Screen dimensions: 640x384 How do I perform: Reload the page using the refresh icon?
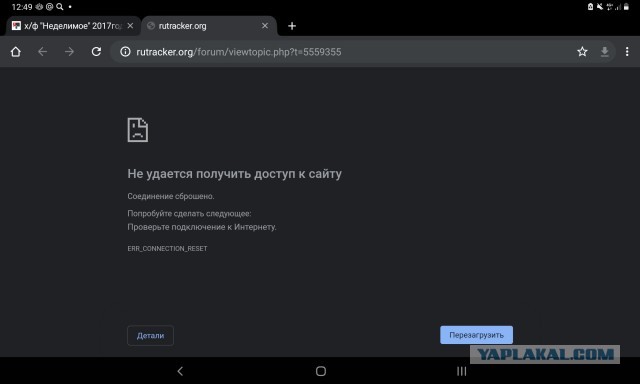[96, 52]
